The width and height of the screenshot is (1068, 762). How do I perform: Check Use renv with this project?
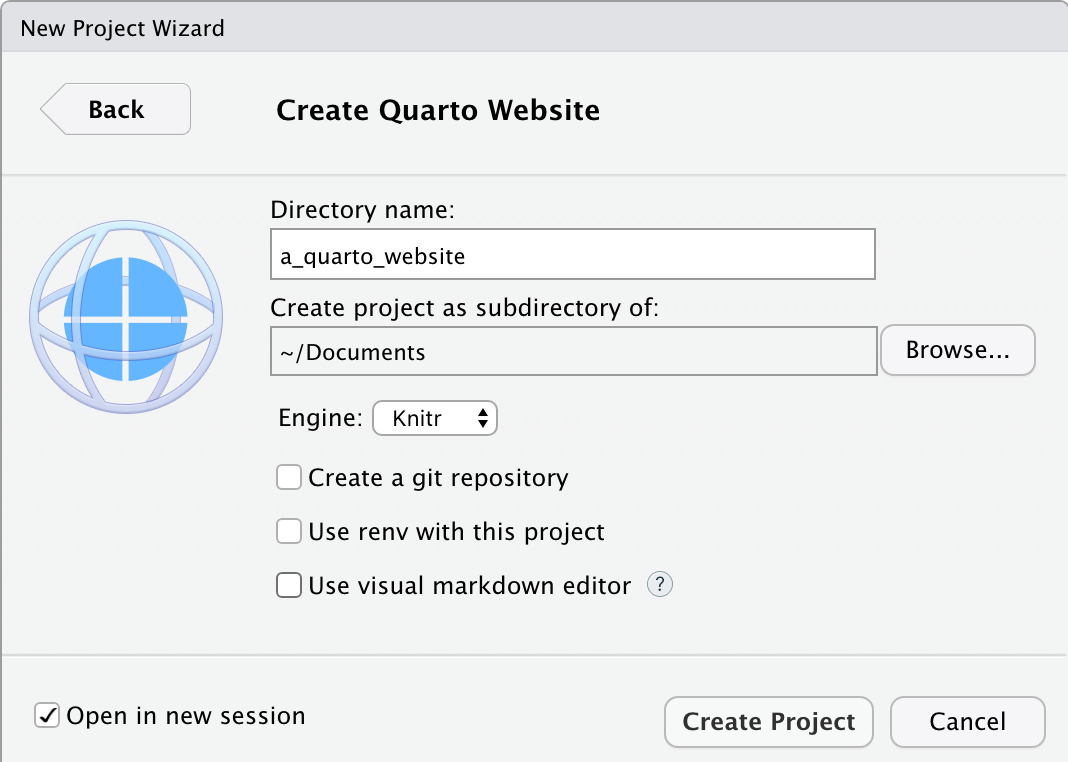289,531
